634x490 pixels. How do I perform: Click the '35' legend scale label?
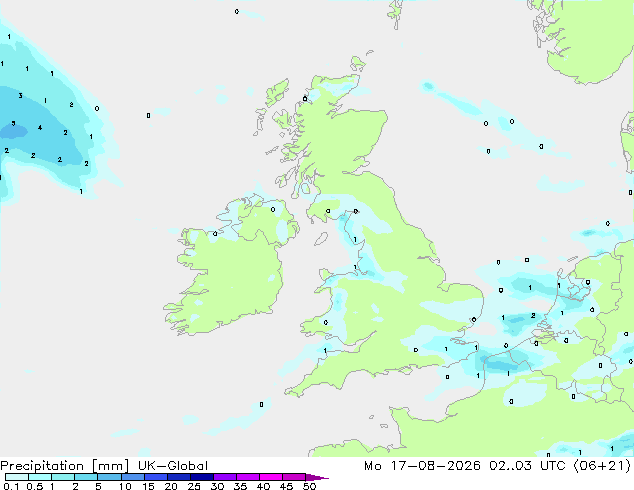coord(240,486)
